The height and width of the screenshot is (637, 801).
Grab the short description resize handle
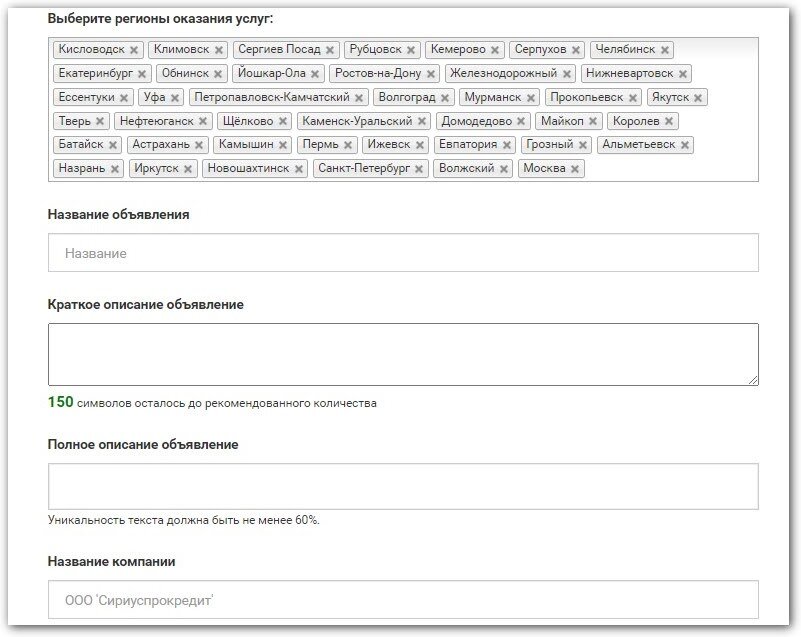click(x=753, y=380)
